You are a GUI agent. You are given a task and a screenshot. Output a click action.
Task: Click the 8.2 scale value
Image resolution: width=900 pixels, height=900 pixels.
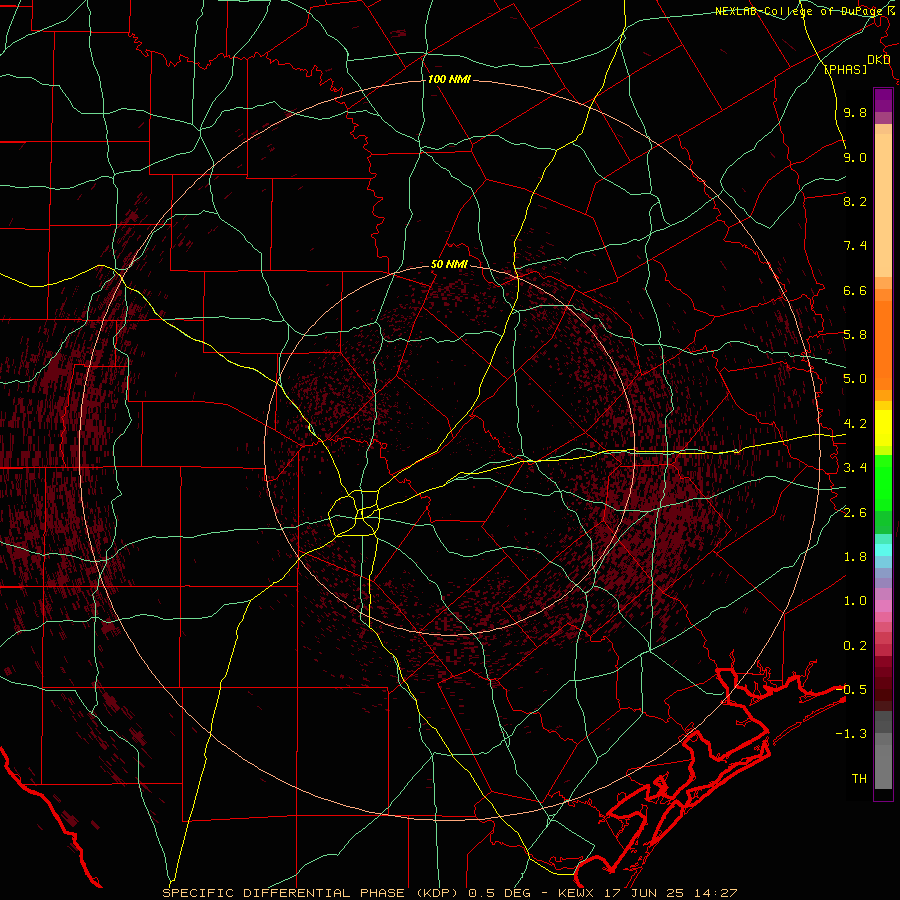pos(855,201)
